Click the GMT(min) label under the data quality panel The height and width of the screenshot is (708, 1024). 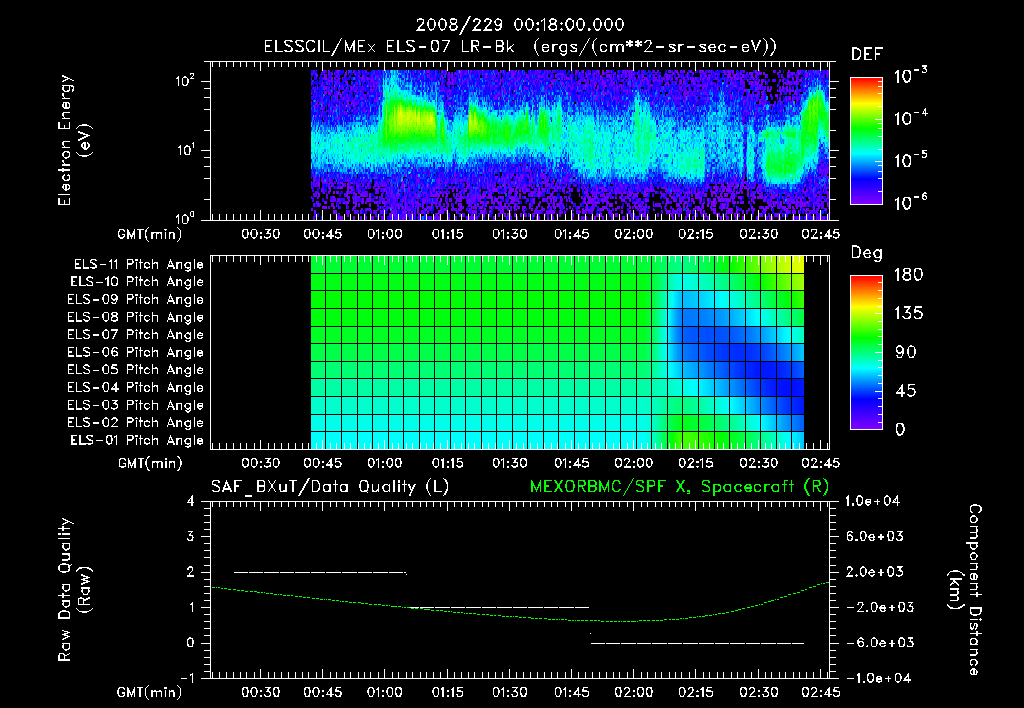coord(150,692)
